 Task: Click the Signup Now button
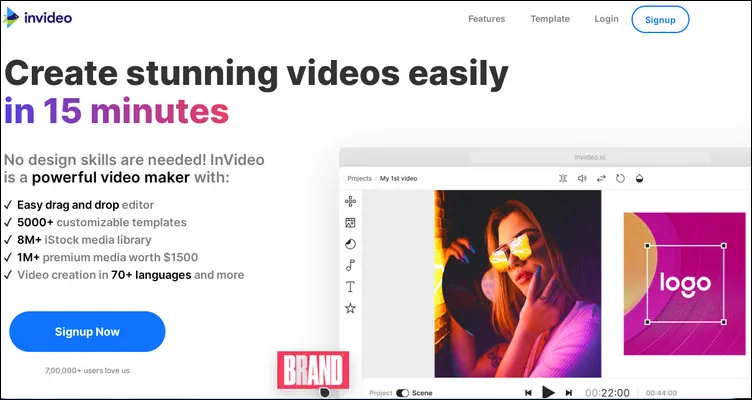pos(87,331)
